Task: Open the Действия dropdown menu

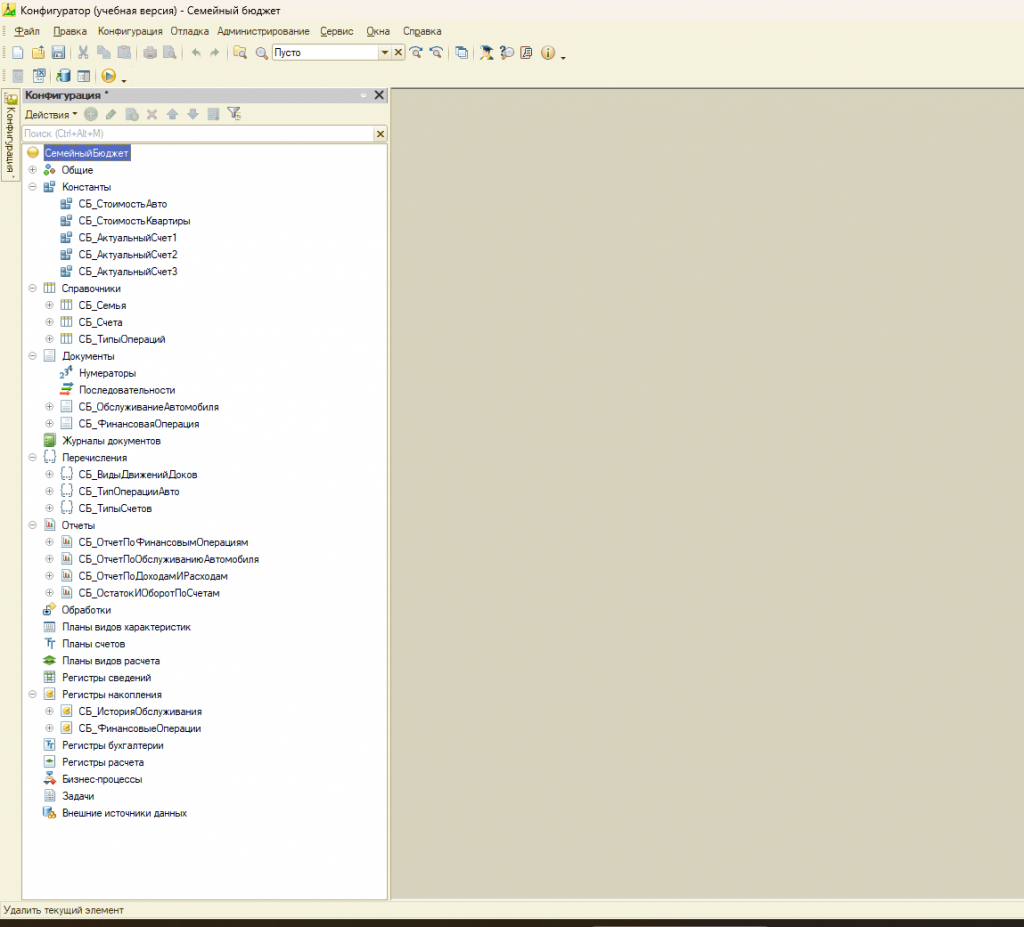Action: tap(51, 114)
